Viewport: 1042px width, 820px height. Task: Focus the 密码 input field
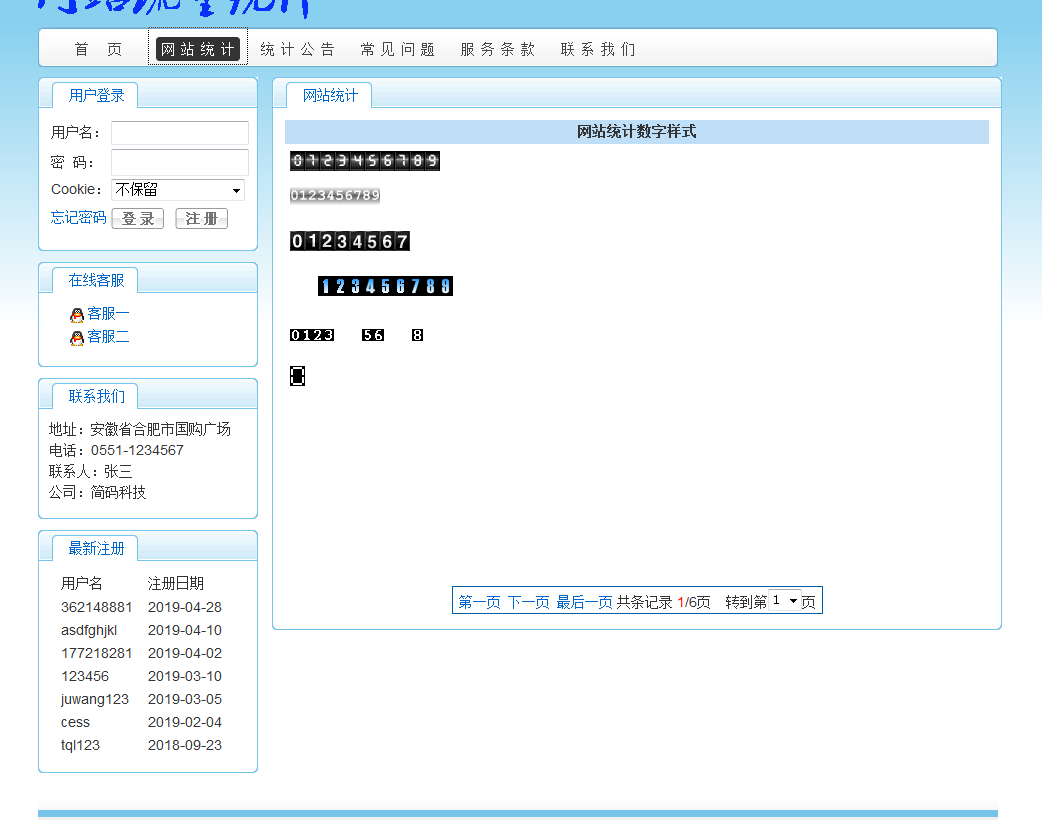[180, 162]
